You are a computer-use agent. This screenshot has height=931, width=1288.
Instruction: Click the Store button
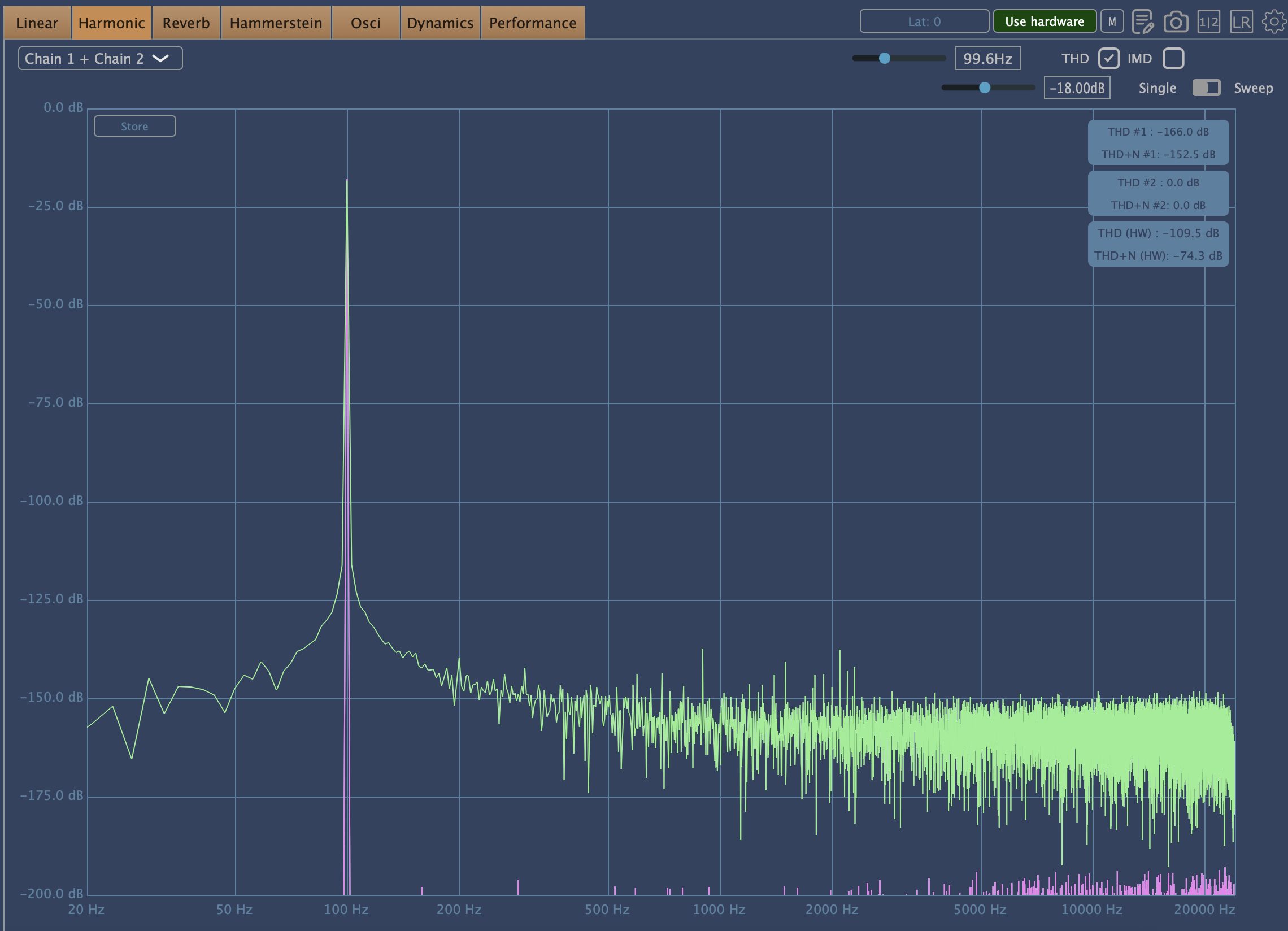coord(134,126)
